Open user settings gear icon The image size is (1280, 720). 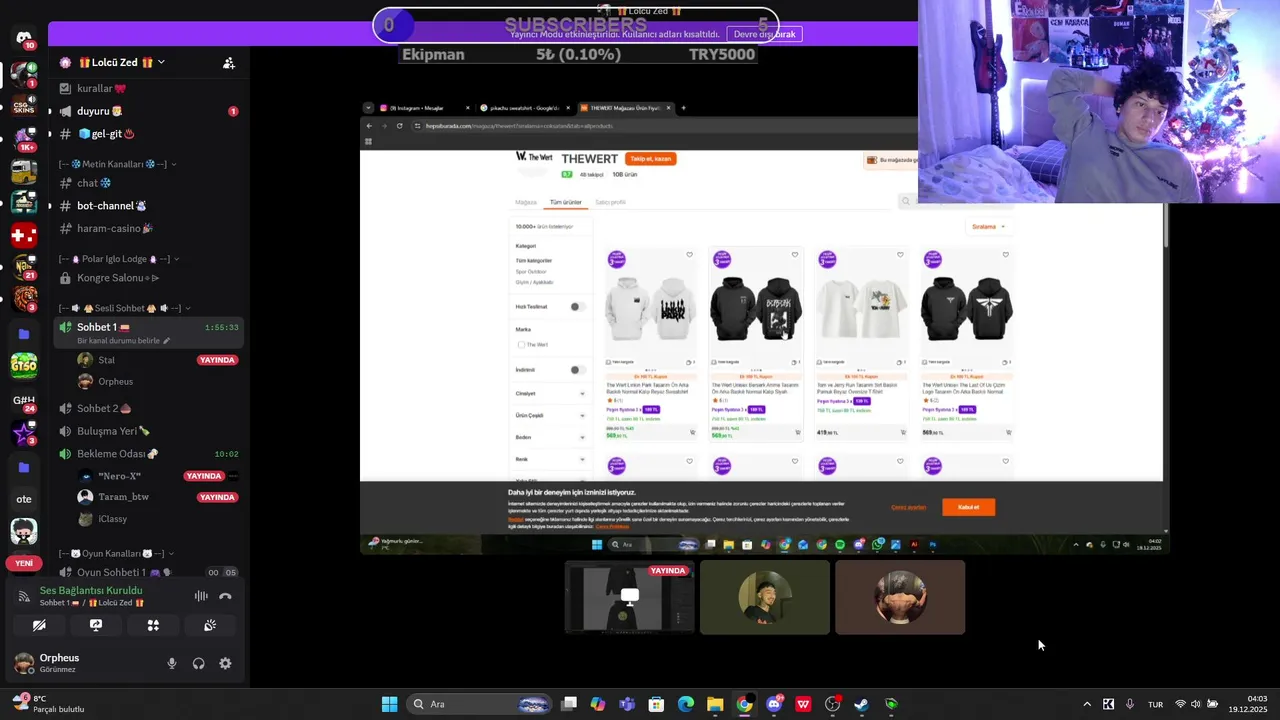click(x=225, y=663)
